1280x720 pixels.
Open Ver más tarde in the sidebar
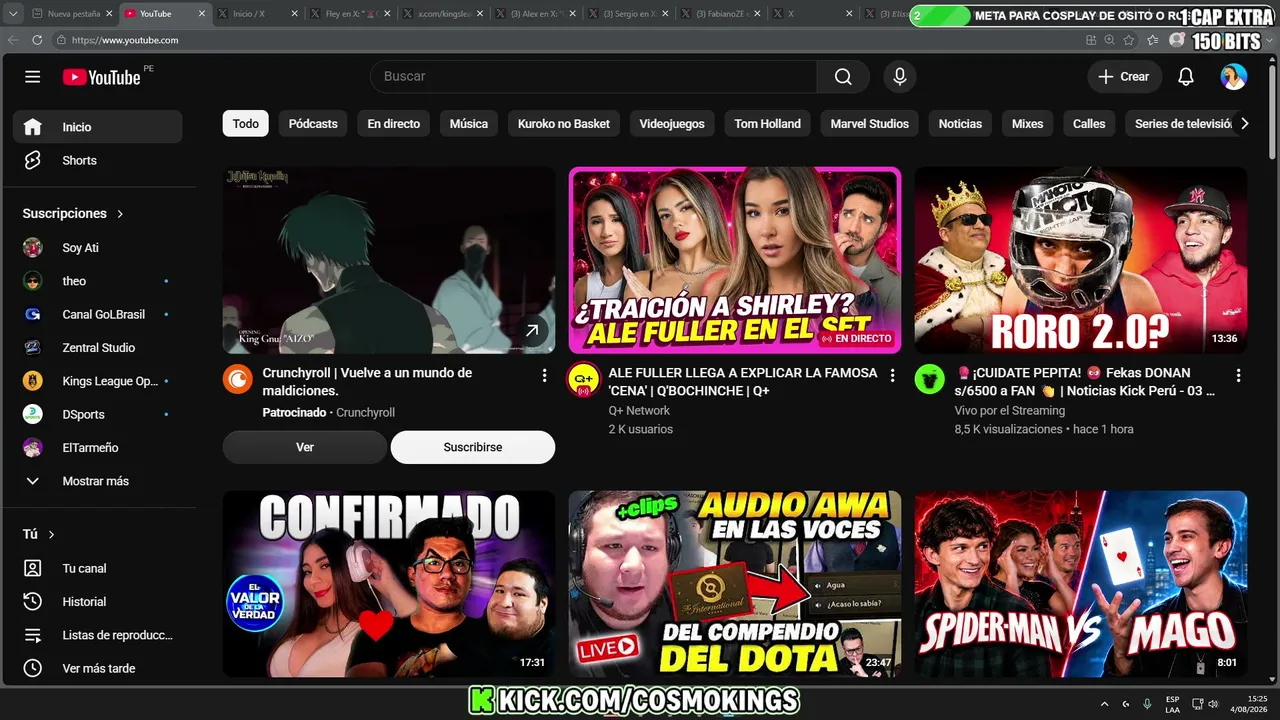(98, 668)
